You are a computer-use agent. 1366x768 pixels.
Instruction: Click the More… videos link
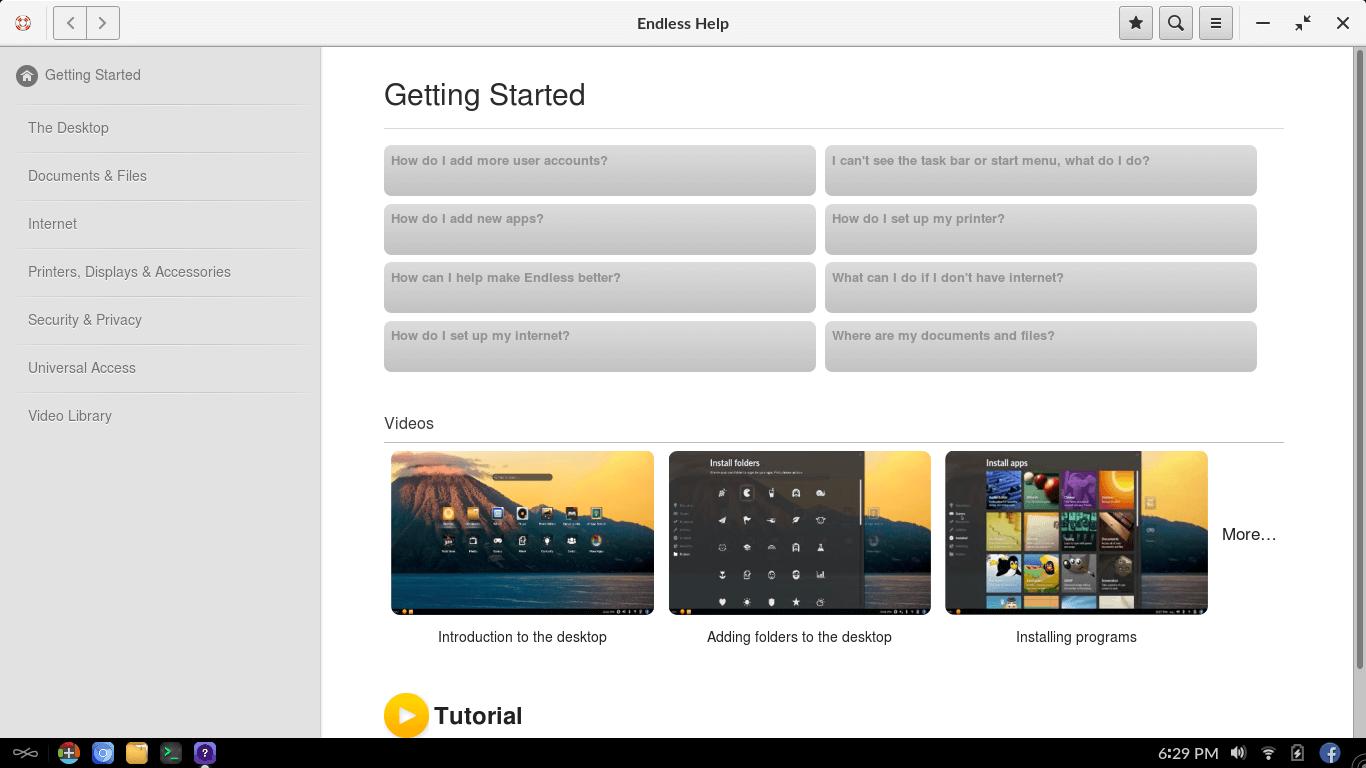pos(1249,534)
